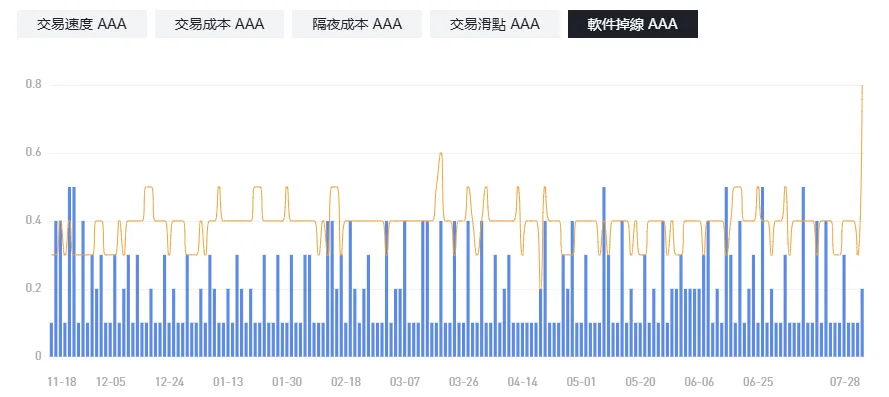This screenshot has width=889, height=397.
Task: Click the orange line spike at 0.8
Action: point(862,86)
